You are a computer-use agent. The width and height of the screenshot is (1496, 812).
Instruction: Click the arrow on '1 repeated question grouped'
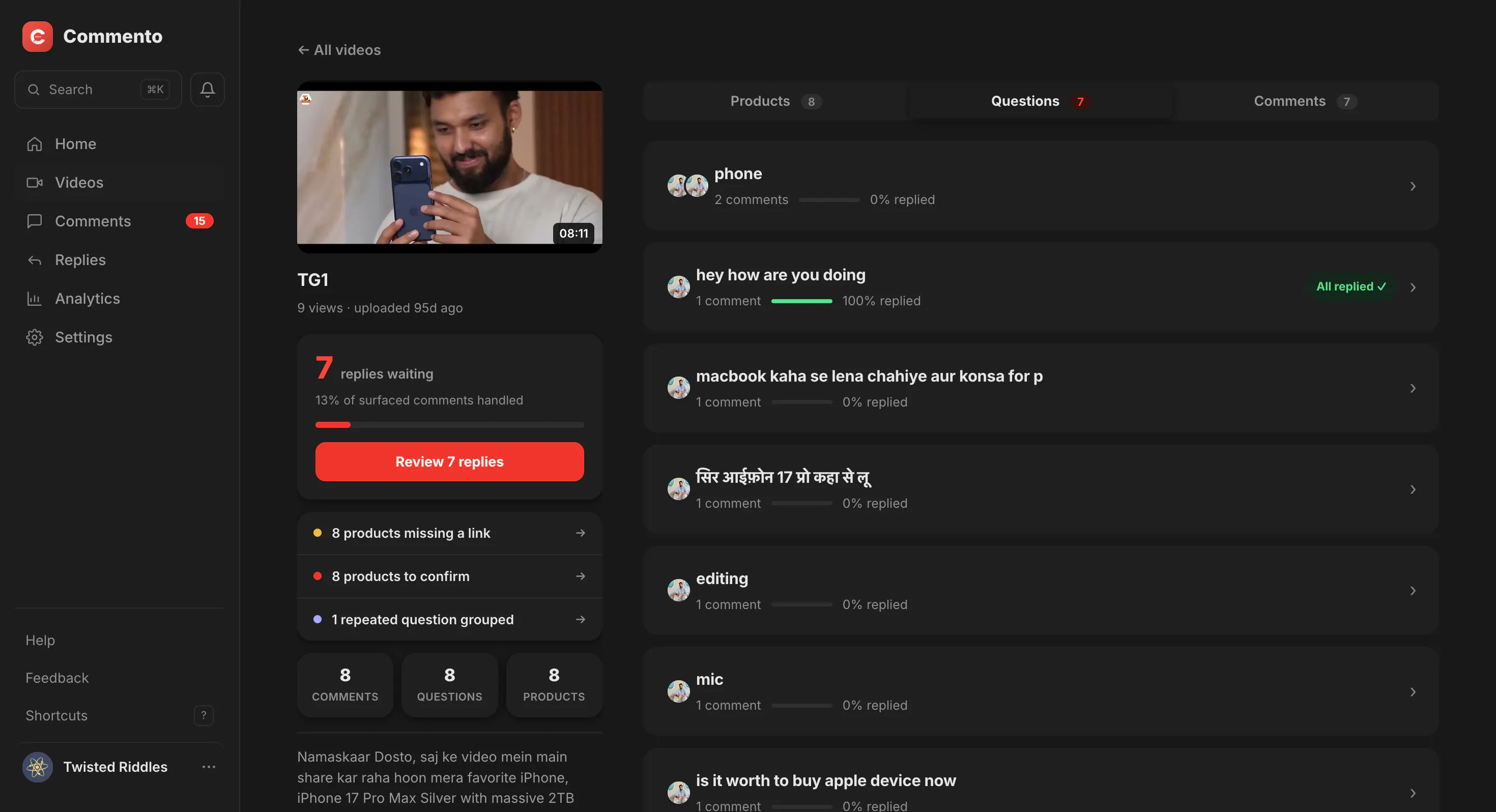pos(580,620)
